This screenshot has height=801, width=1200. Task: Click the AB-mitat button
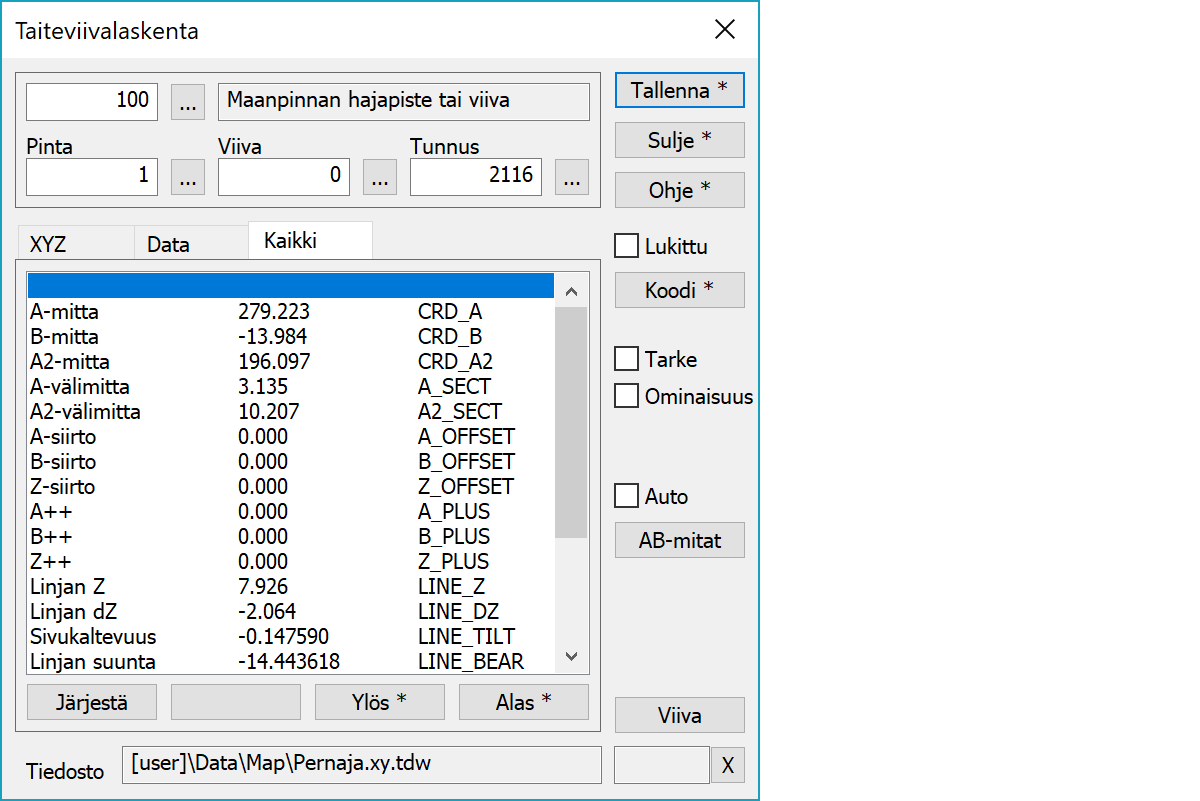(679, 541)
